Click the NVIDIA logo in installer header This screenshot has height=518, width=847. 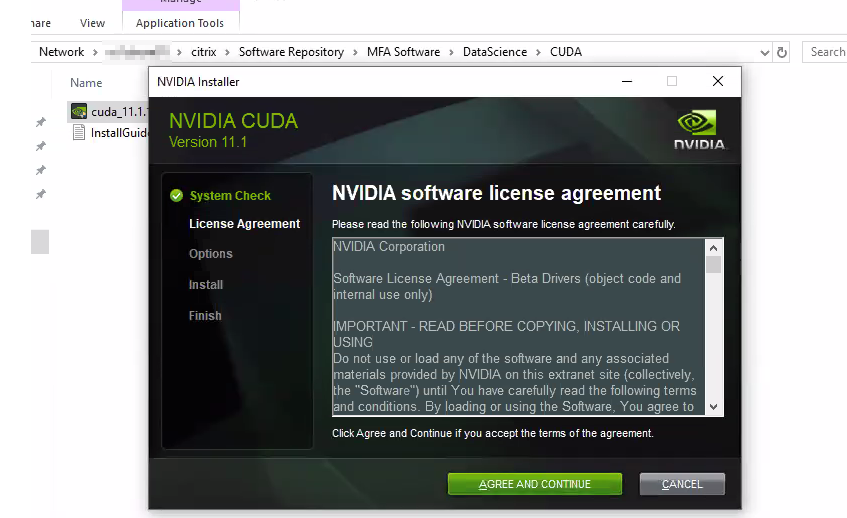699,130
